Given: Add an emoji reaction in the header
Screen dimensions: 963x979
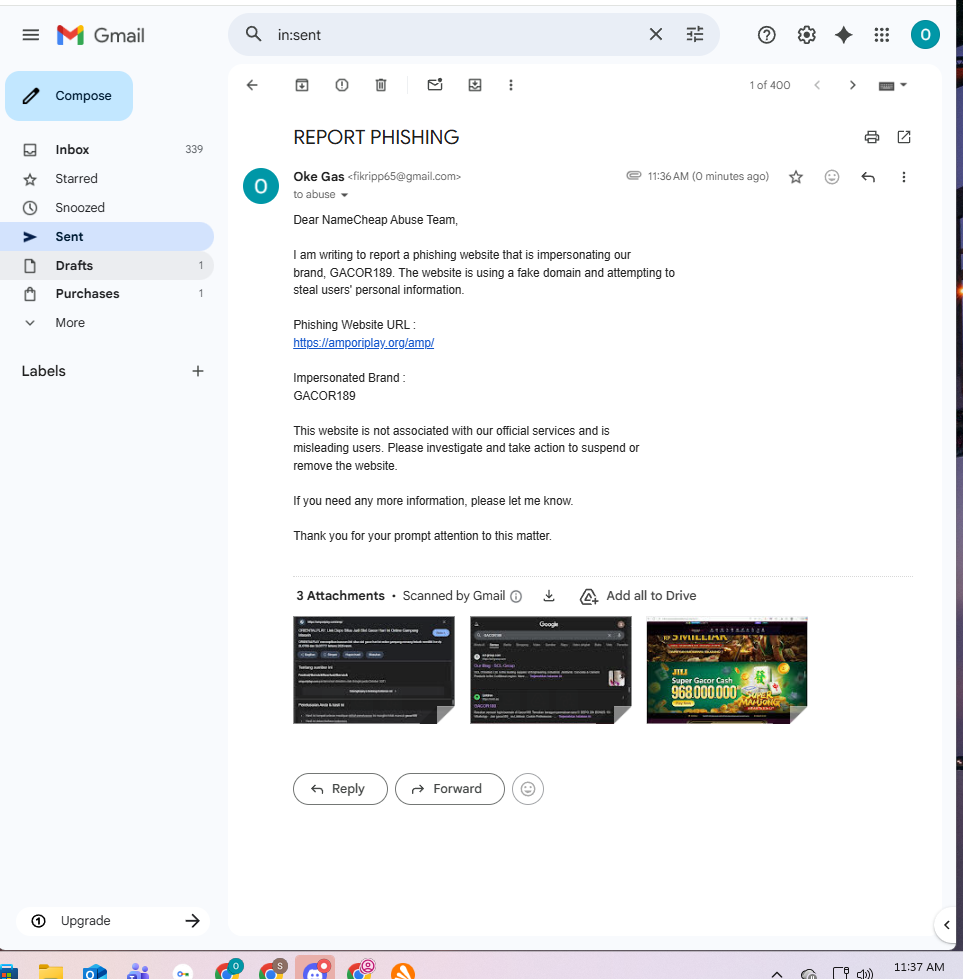Looking at the screenshot, I should 832,177.
